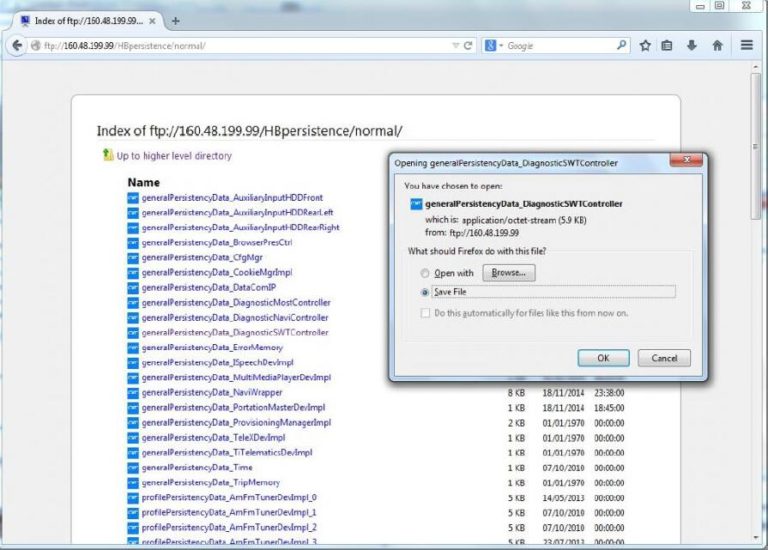This screenshot has width=768, height=550.
Task: Select the 'Save File' radio button
Action: click(426, 292)
